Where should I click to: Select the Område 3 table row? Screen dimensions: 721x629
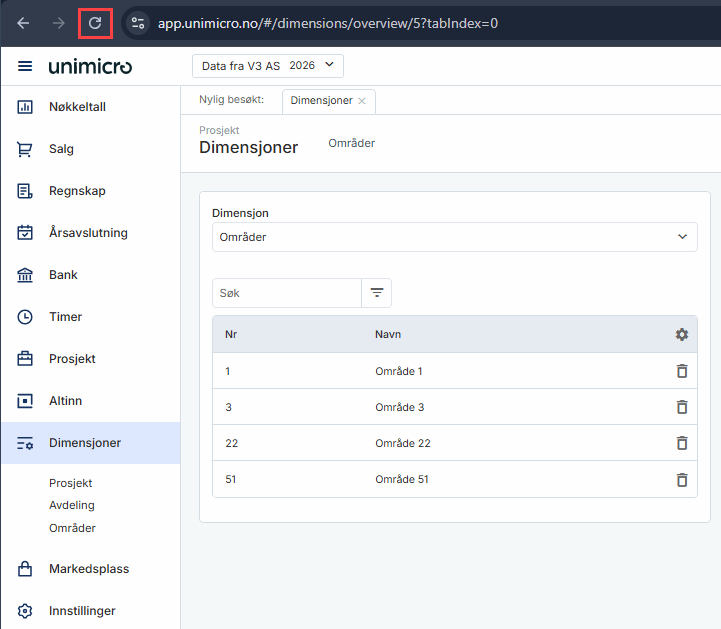point(399,407)
